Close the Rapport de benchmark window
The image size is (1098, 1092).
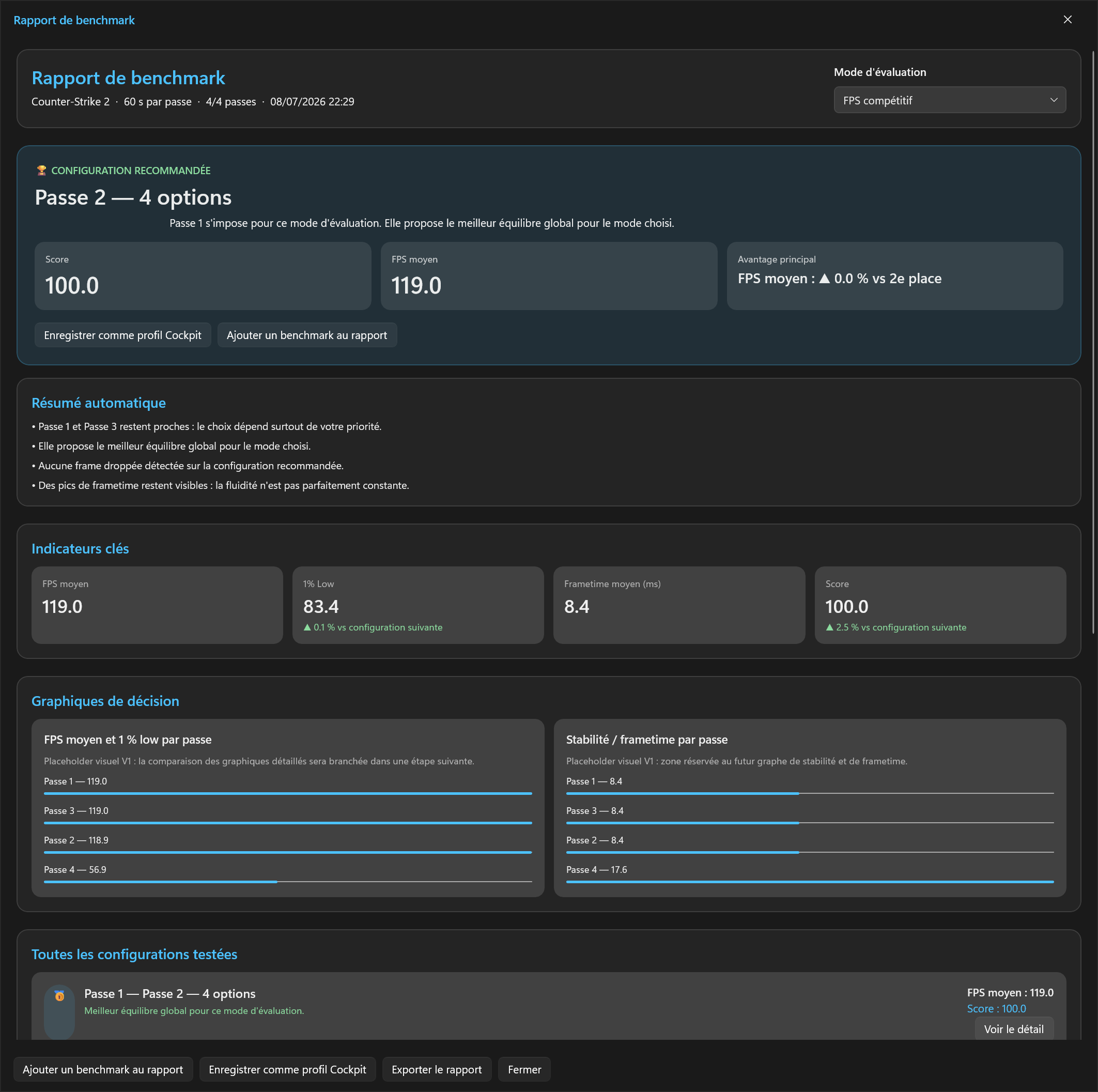pos(1068,20)
